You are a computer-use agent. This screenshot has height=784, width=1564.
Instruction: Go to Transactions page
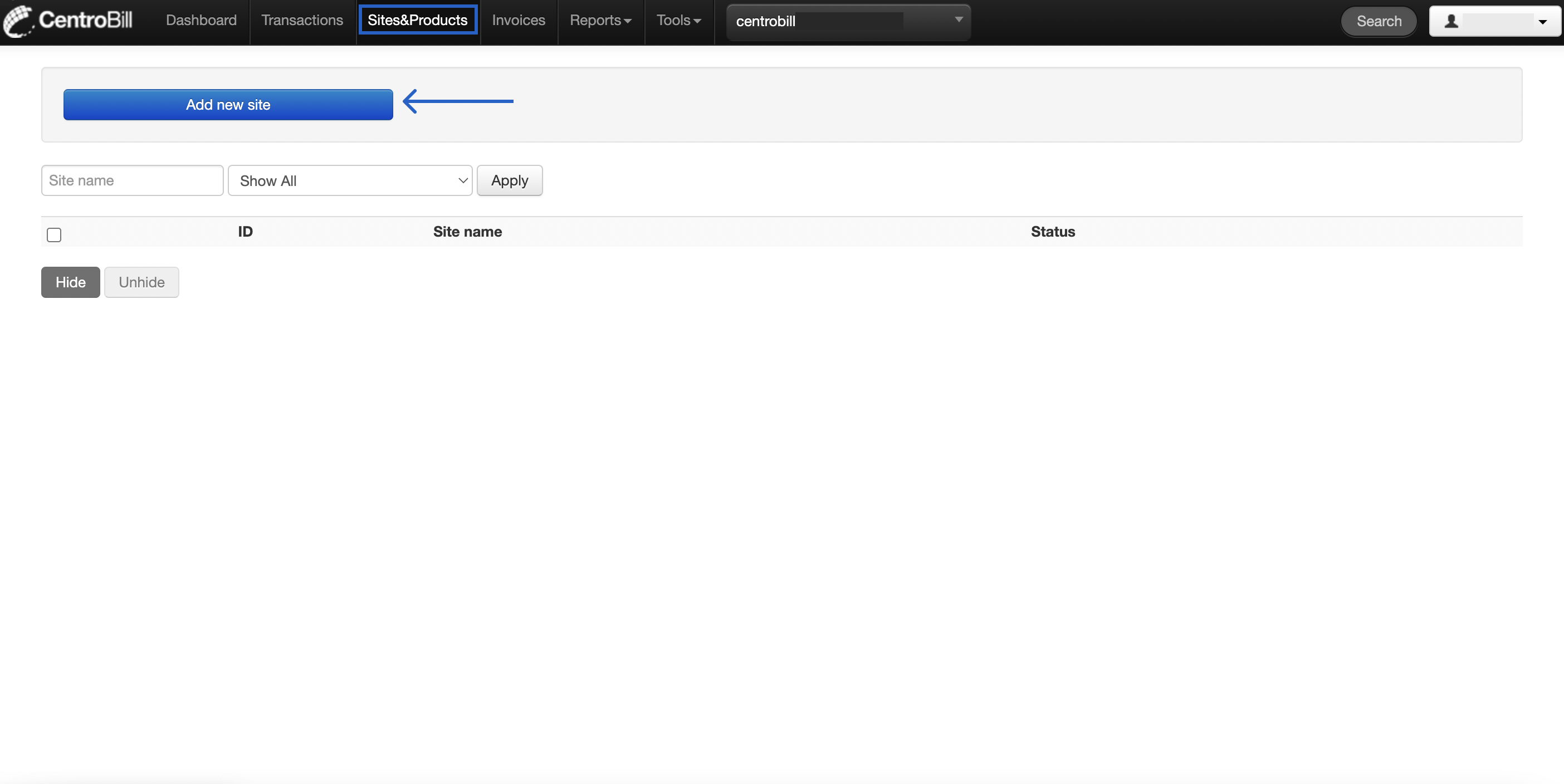[302, 21]
